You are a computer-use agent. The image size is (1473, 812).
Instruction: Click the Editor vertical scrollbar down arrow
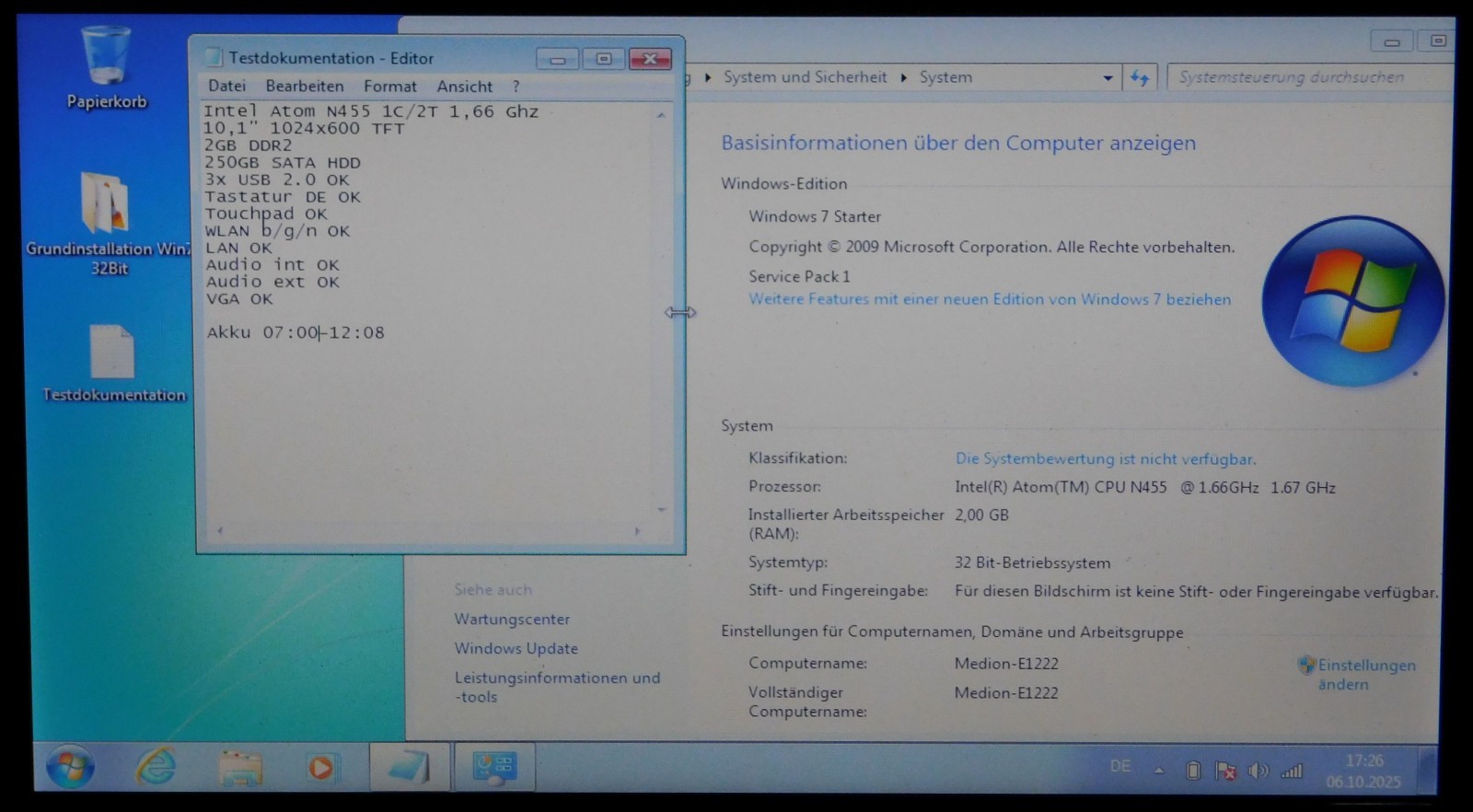pyautogui.click(x=661, y=510)
